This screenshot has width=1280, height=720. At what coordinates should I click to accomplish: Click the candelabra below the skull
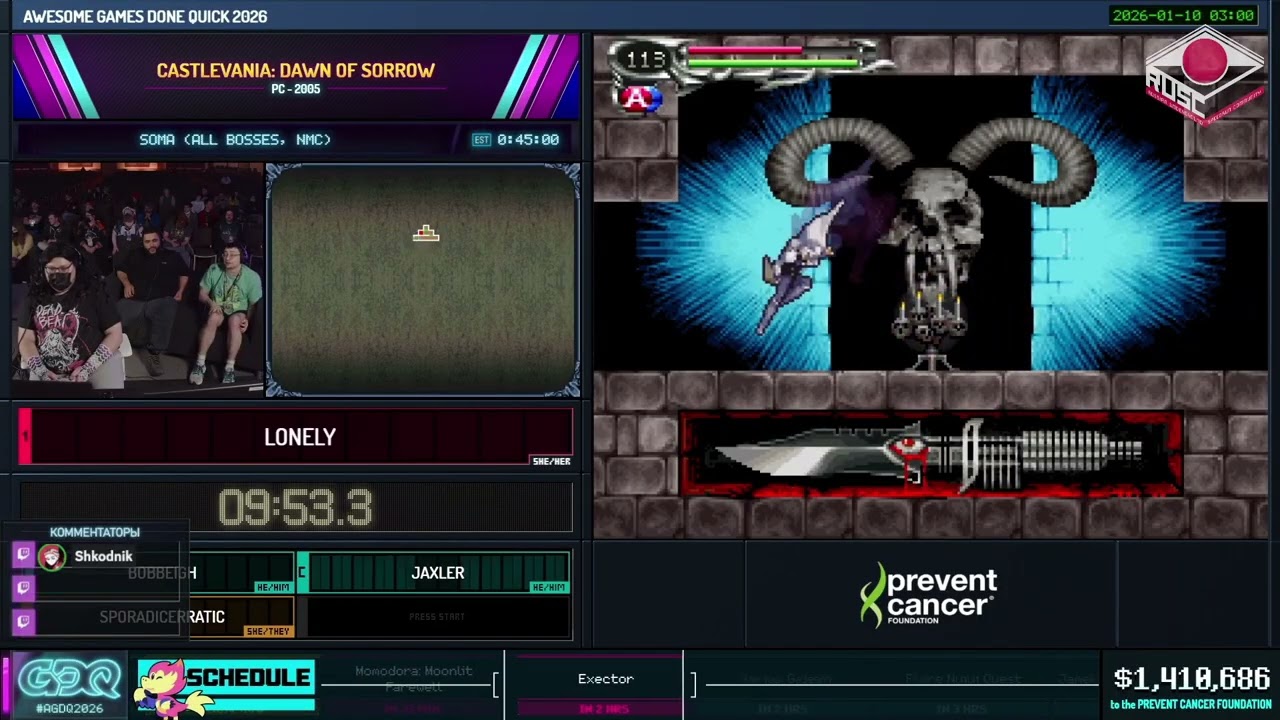click(x=930, y=330)
